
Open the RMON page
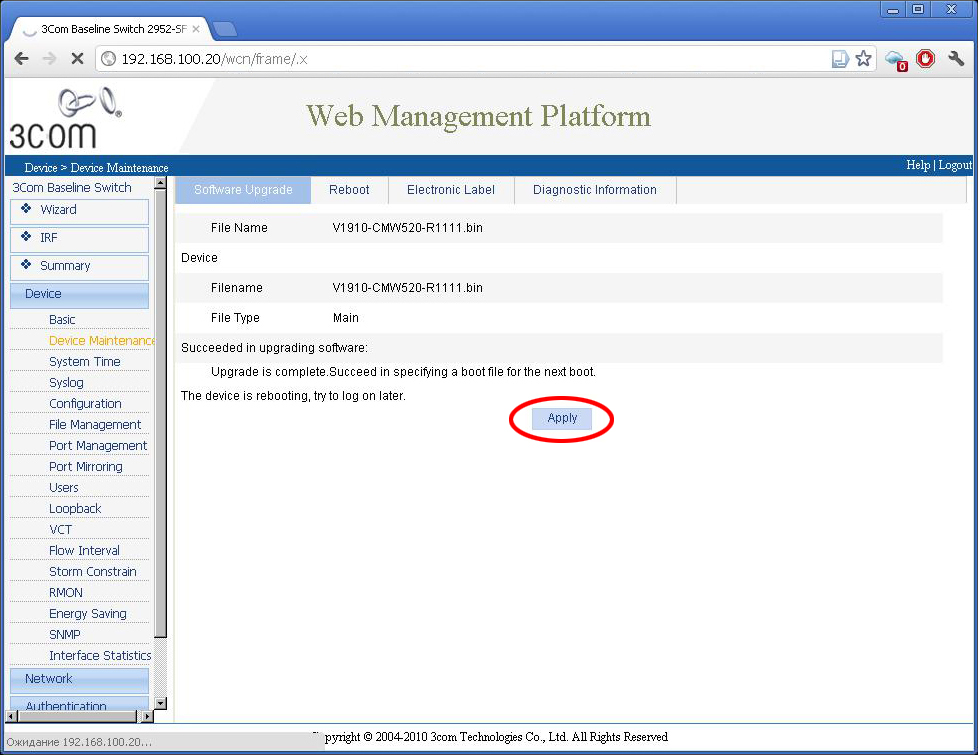[x=65, y=593]
